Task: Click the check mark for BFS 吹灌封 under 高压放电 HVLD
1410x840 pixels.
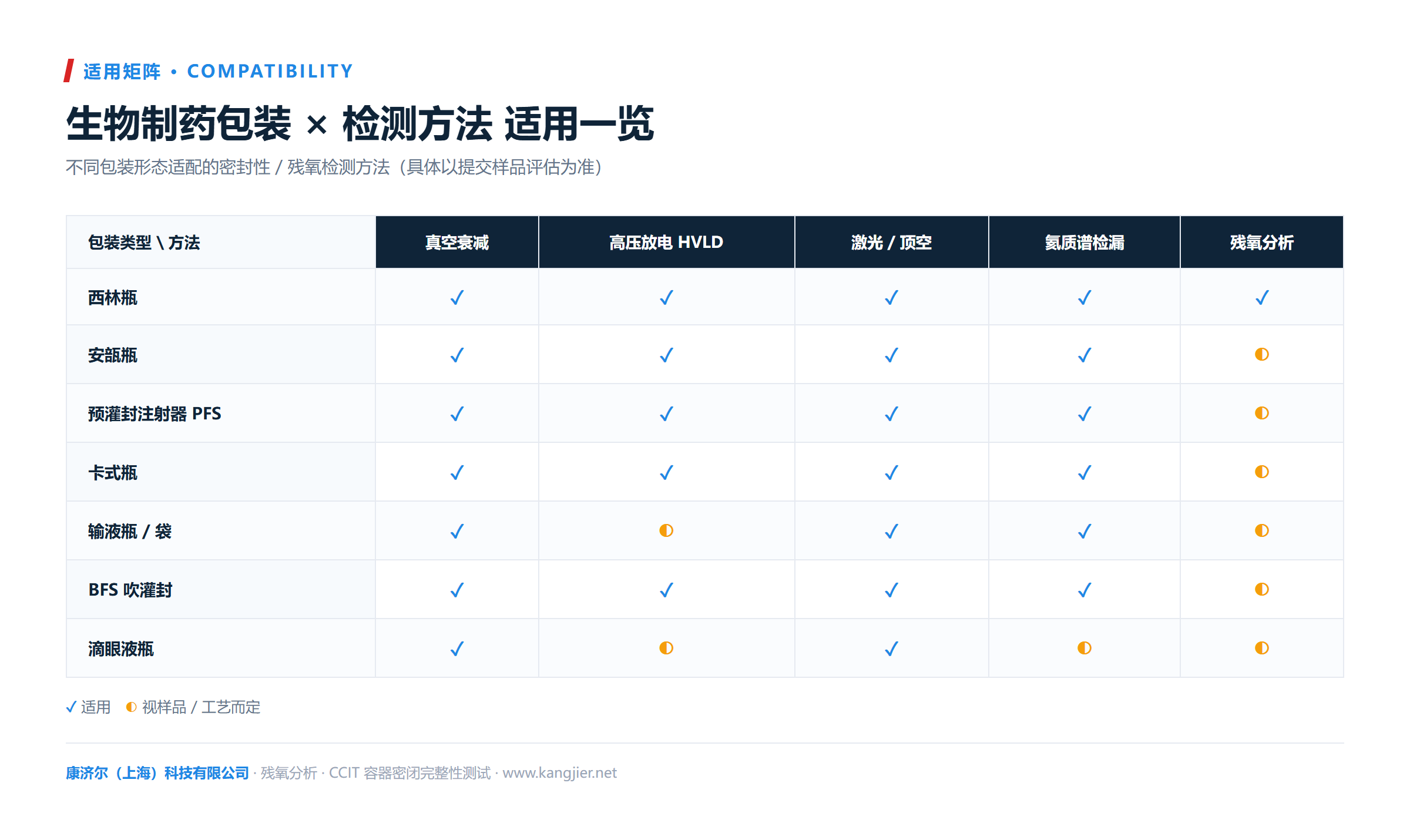Action: pyautogui.click(x=666, y=590)
